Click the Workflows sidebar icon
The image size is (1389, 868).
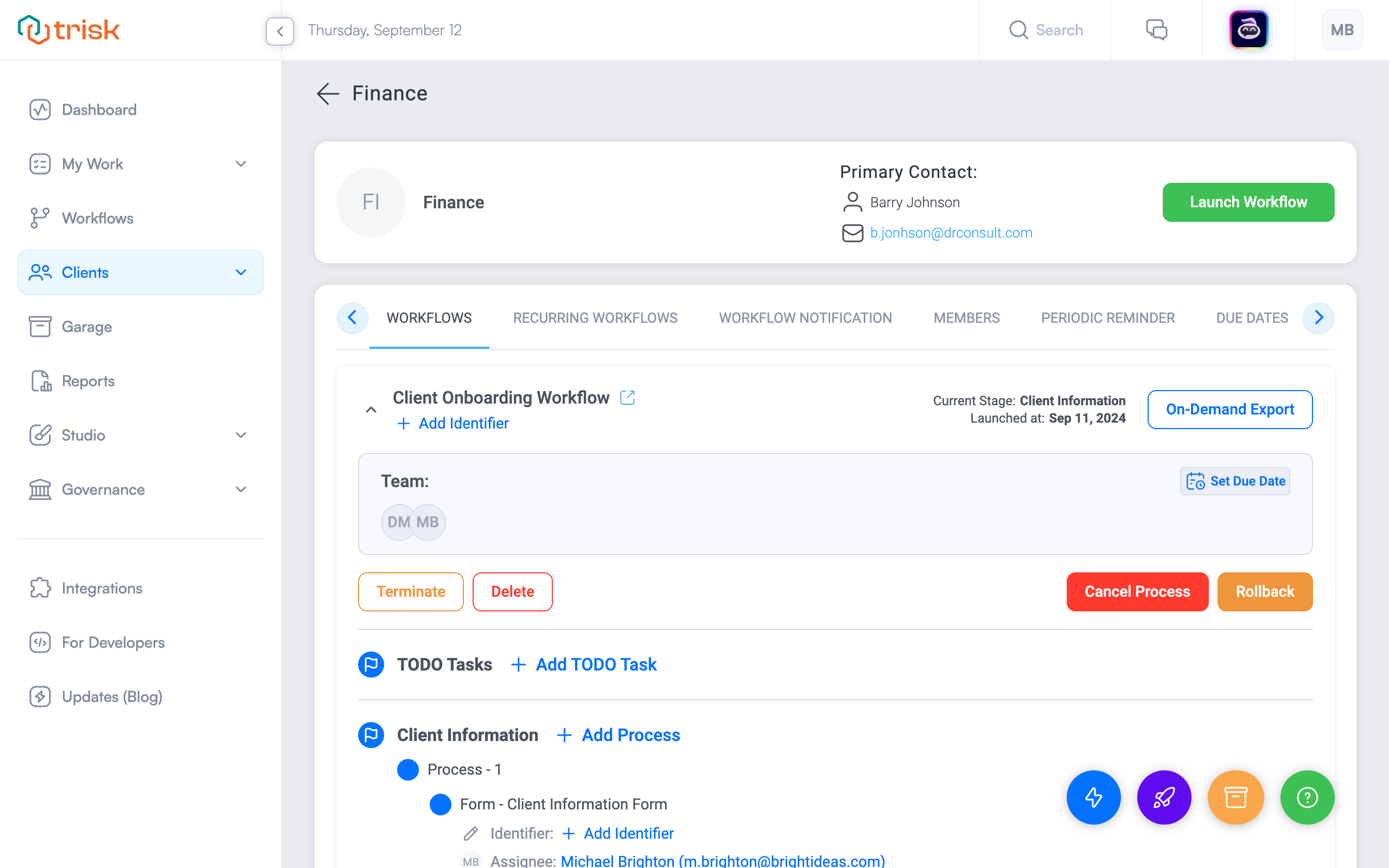[40, 218]
